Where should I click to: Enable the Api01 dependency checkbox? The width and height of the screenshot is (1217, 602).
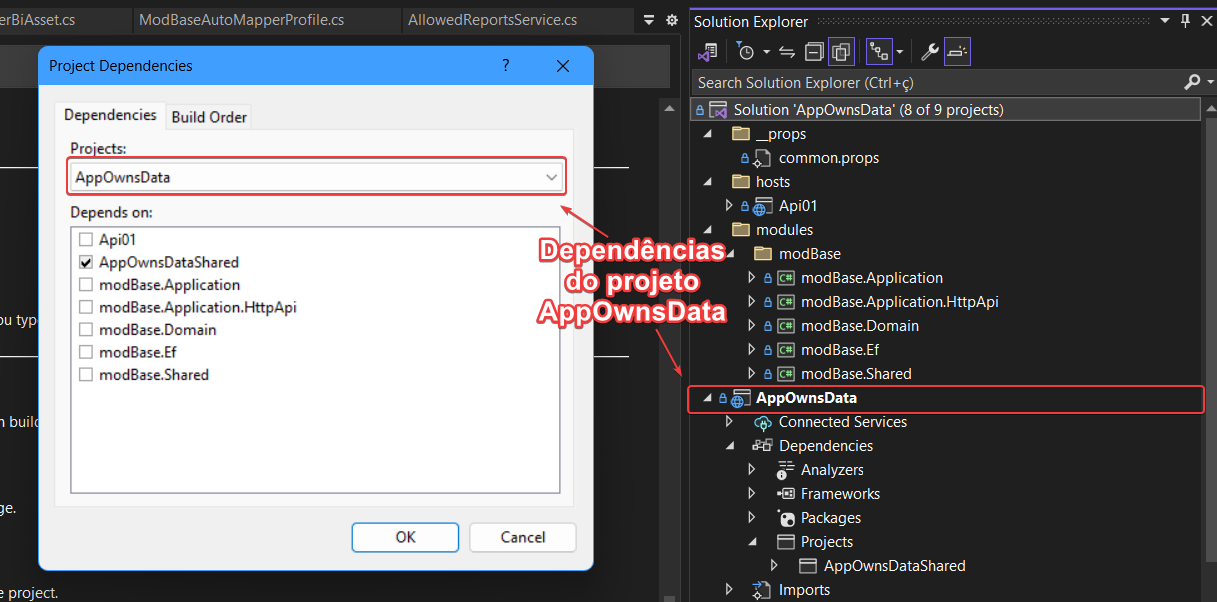86,239
